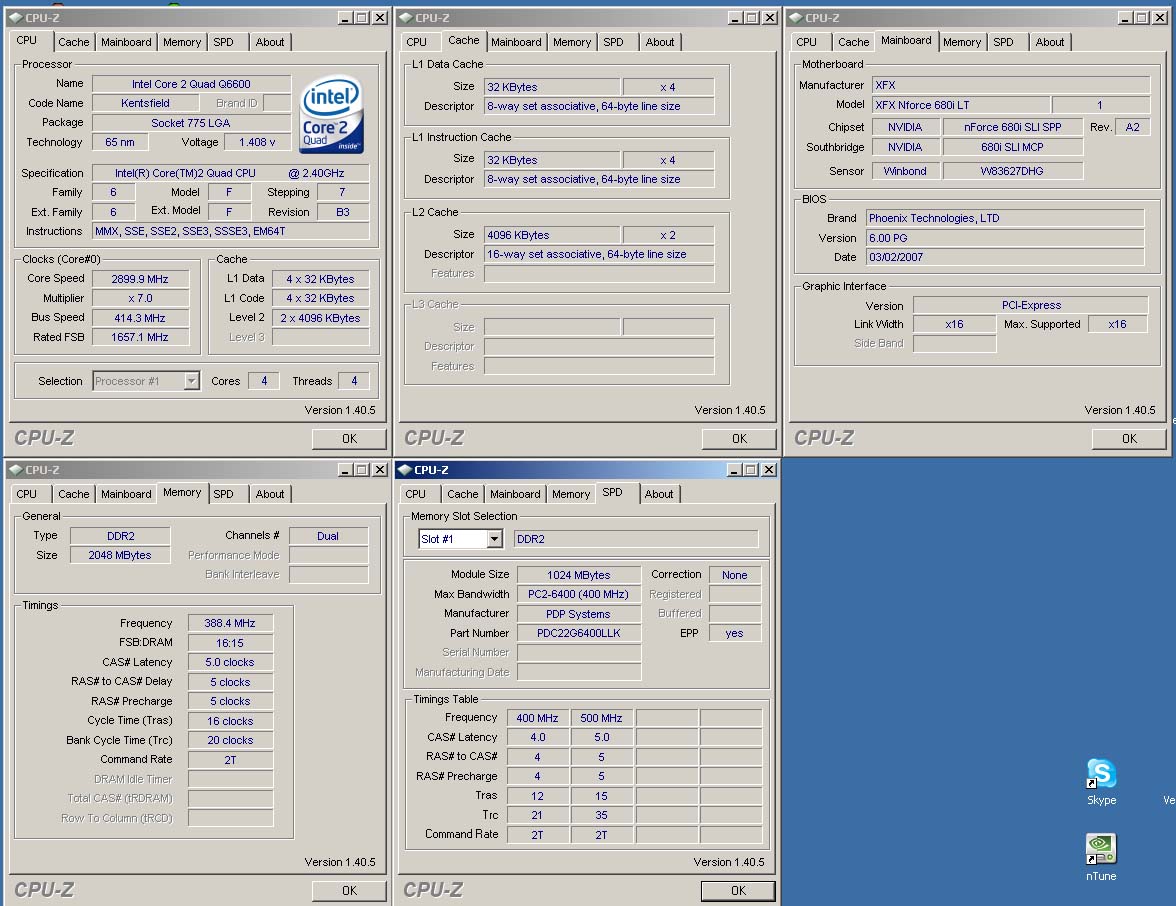
Task: Click CPU-Z title icon in SPD window
Action: [x=405, y=470]
